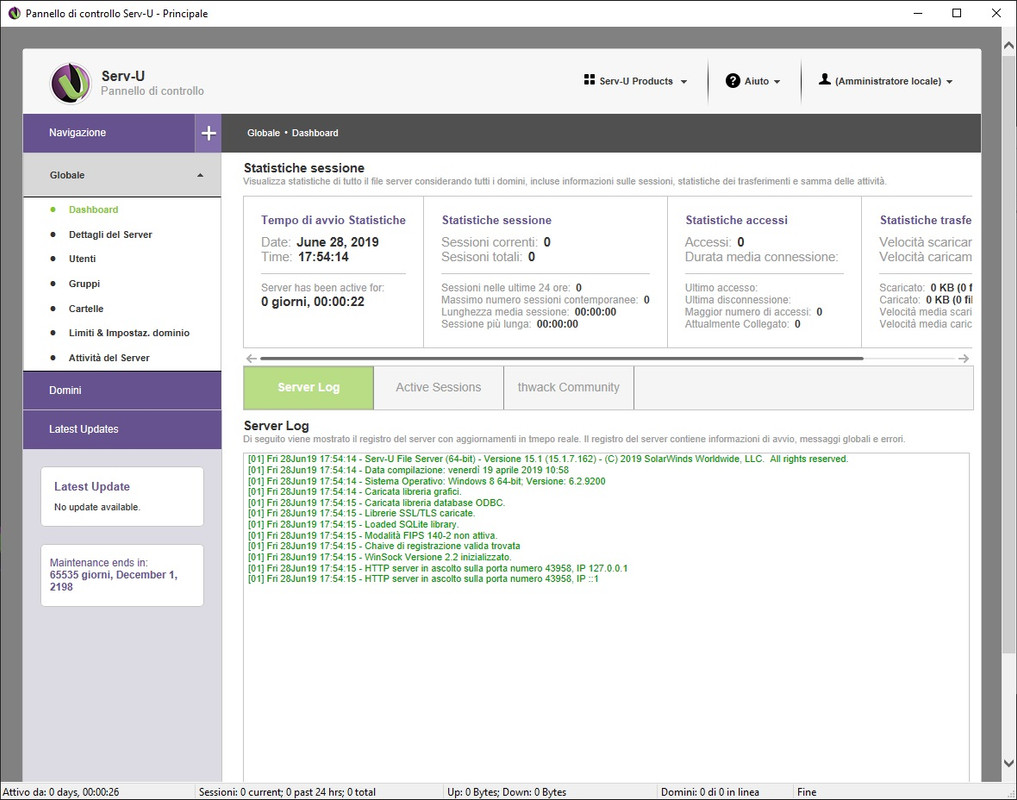Click status bar 'Domini: 0 di 0 in linea'
Image resolution: width=1017 pixels, height=800 pixels.
pyautogui.click(x=710, y=792)
